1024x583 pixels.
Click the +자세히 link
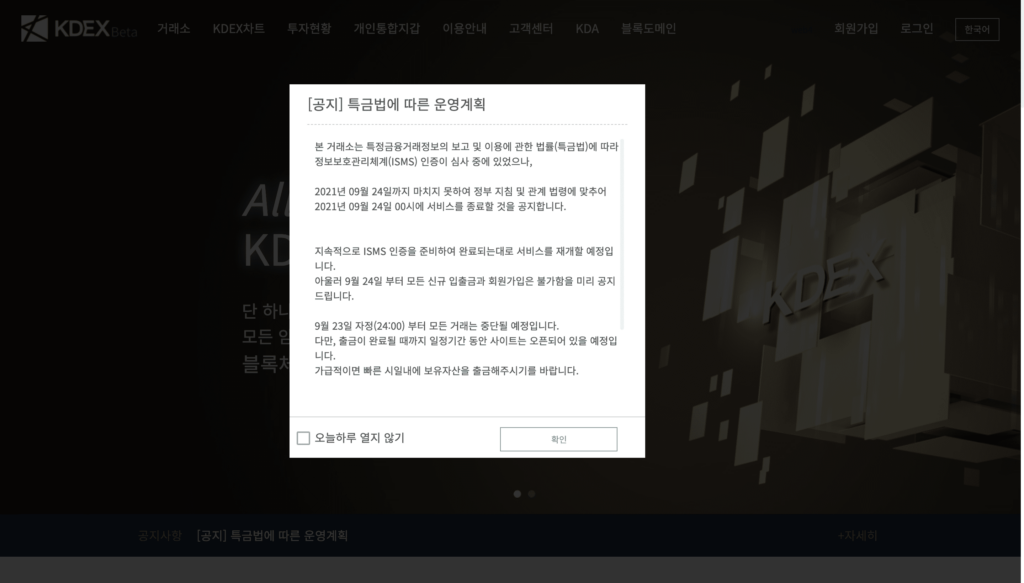pyautogui.click(x=857, y=536)
